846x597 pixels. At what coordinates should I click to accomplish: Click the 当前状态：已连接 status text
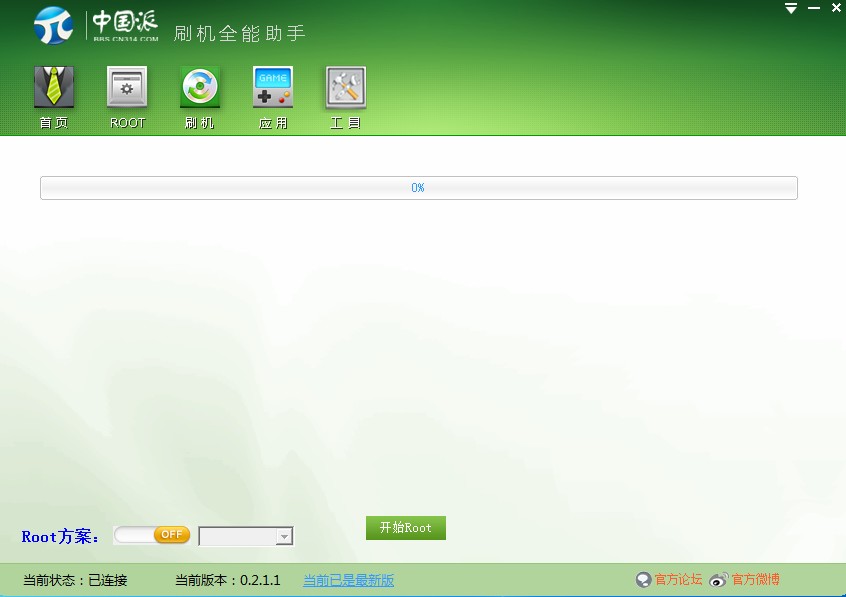[x=75, y=580]
